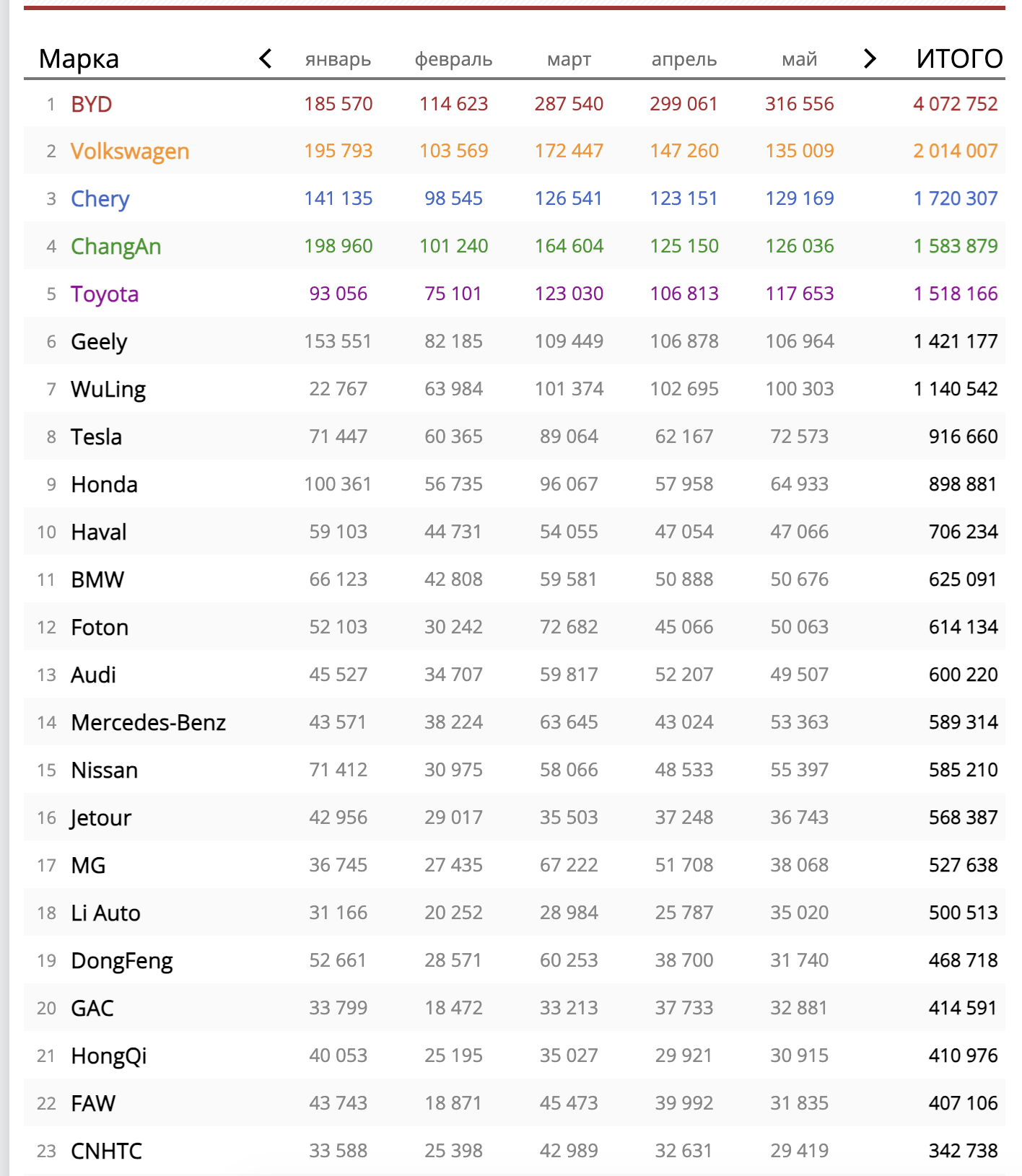The height and width of the screenshot is (1176, 1022).
Task: Open the Volkswagen brand link
Action: pyautogui.click(x=130, y=151)
